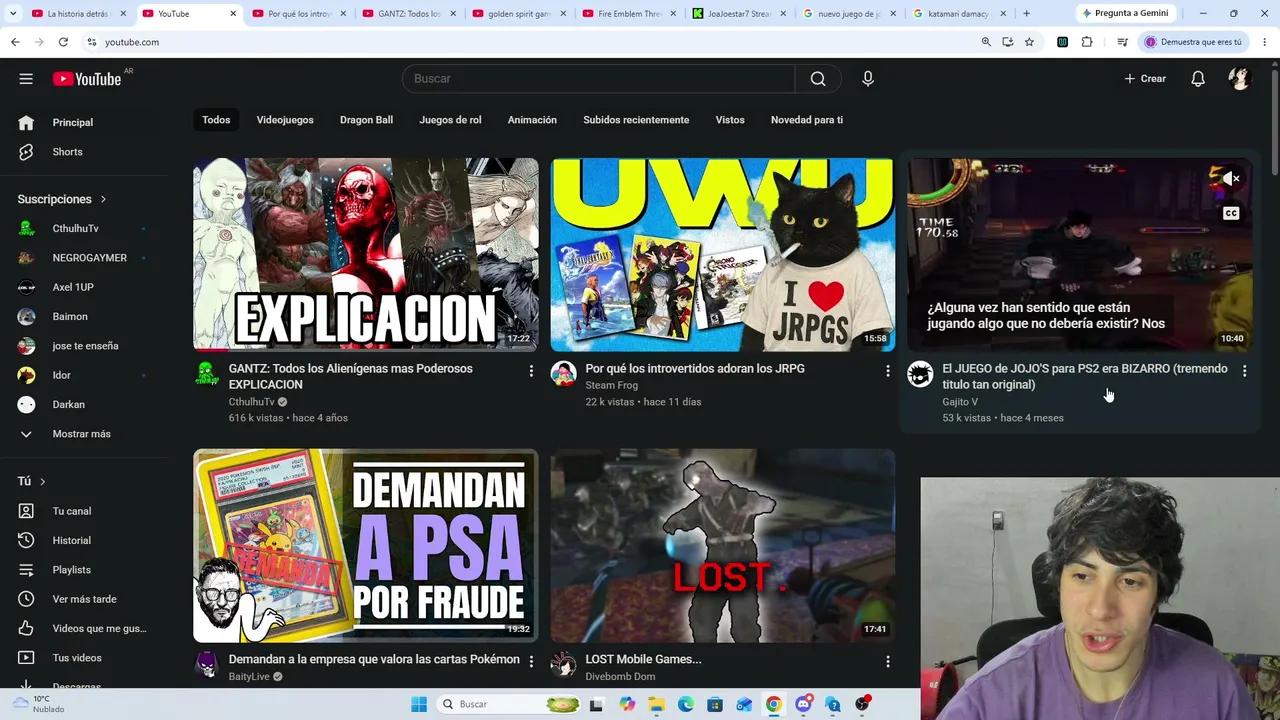Screen dimensions: 1280x720
Task: Open options for Demandan a PSA video
Action: coord(531,662)
